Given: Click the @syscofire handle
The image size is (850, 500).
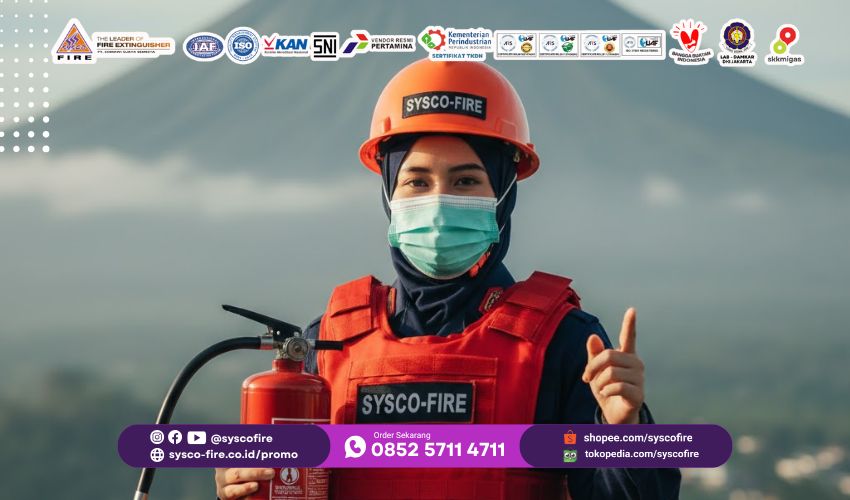Looking at the screenshot, I should click(242, 438).
